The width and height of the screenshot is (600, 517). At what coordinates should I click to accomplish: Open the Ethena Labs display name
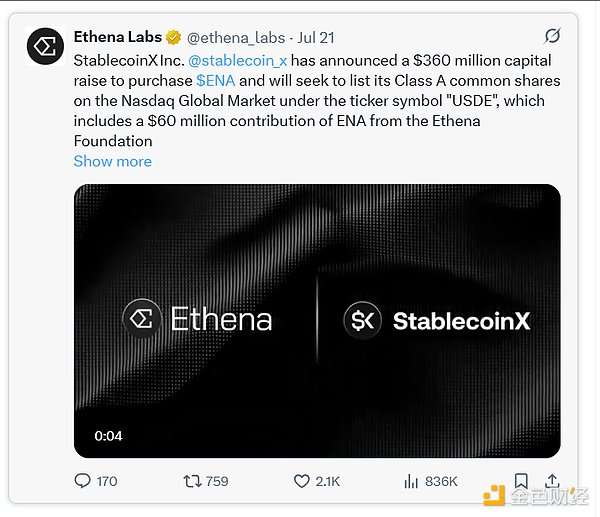[x=116, y=38]
